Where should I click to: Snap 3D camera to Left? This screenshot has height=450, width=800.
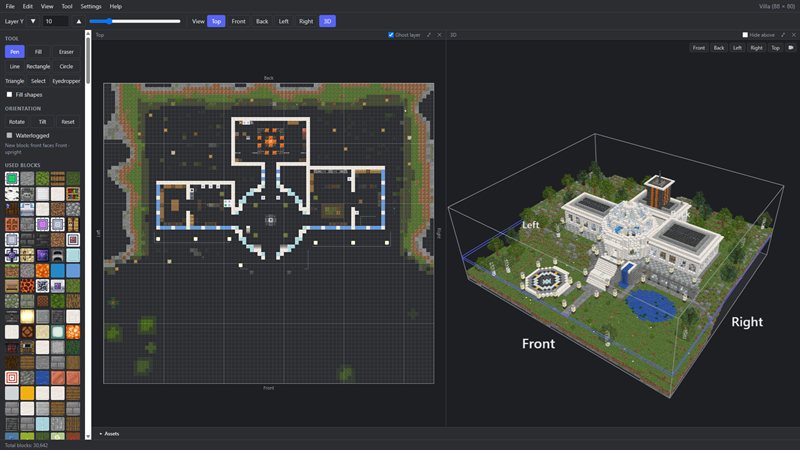pos(737,47)
